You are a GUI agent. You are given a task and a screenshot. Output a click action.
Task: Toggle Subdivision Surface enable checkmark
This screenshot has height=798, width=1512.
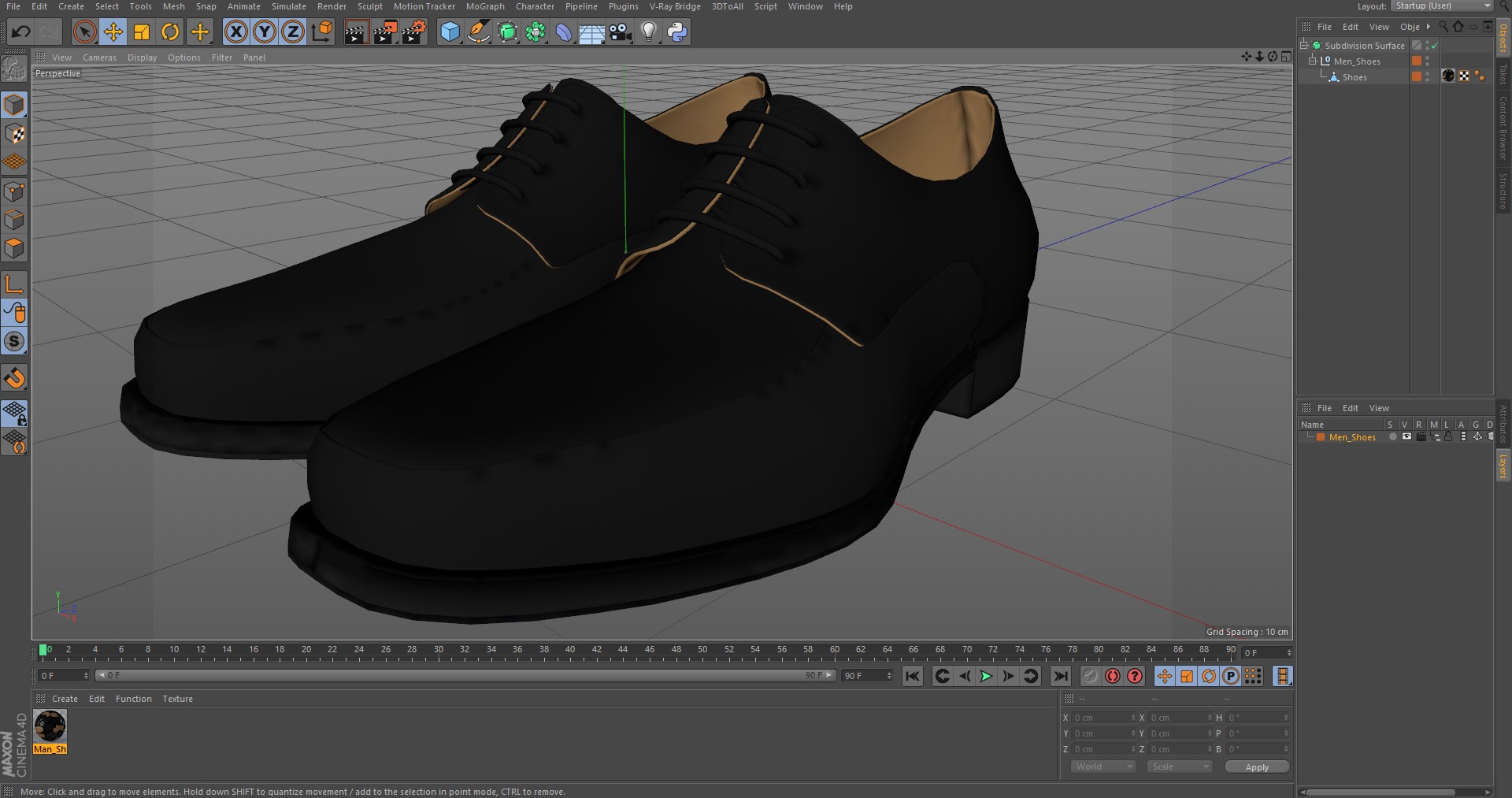(x=1435, y=46)
